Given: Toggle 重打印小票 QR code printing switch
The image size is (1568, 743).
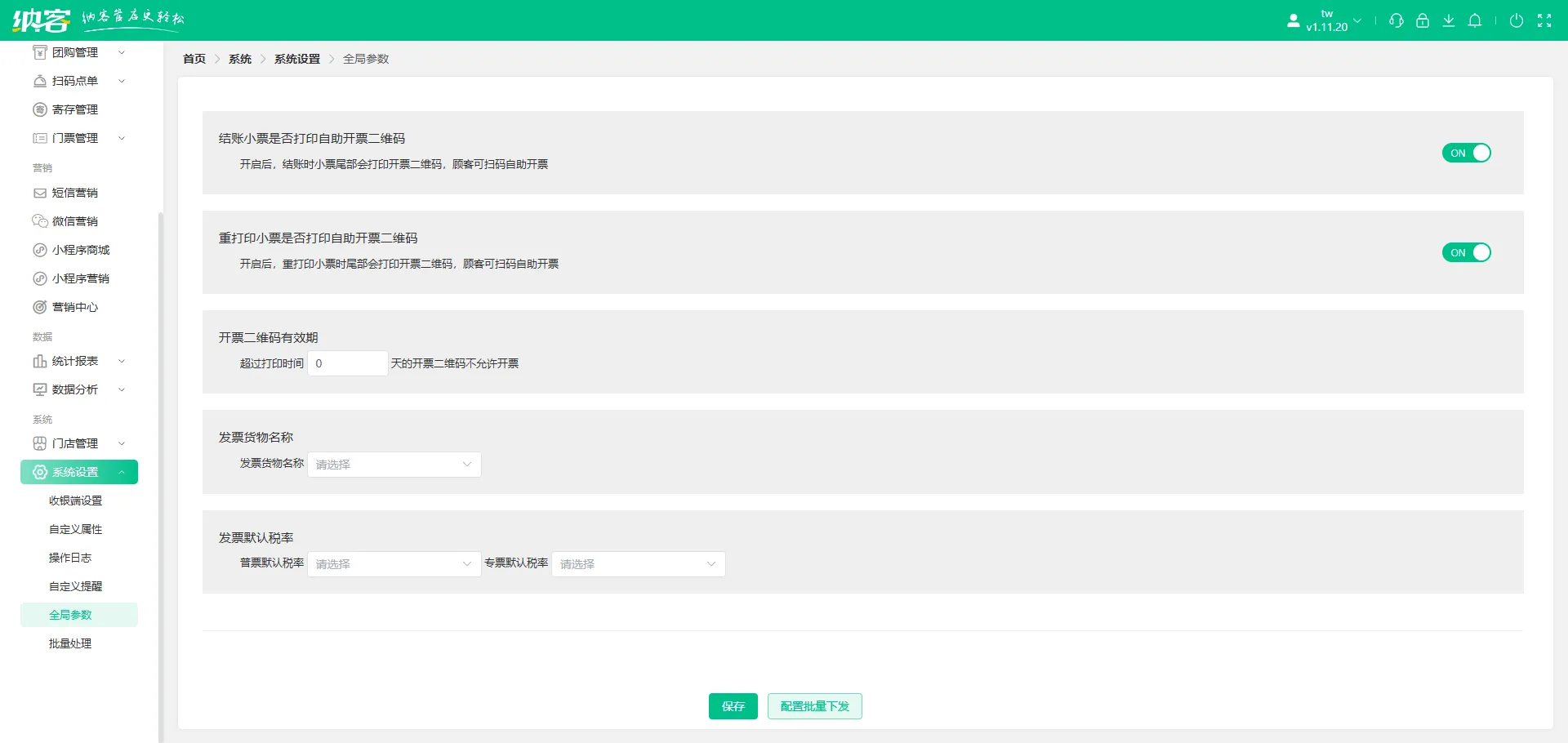Looking at the screenshot, I should (1466, 252).
